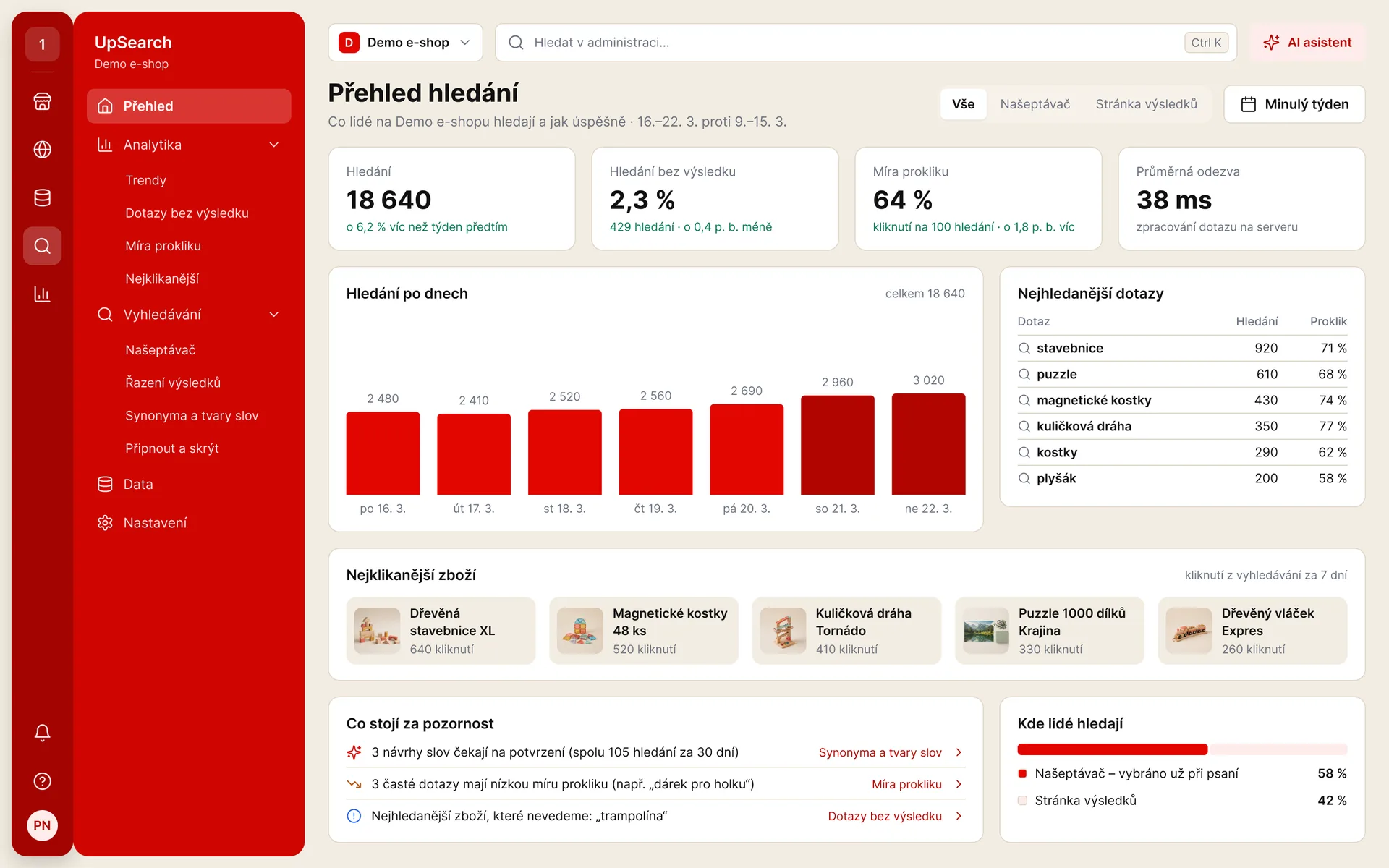Select the search icon in the left rail
1389x868 pixels.
point(42,246)
